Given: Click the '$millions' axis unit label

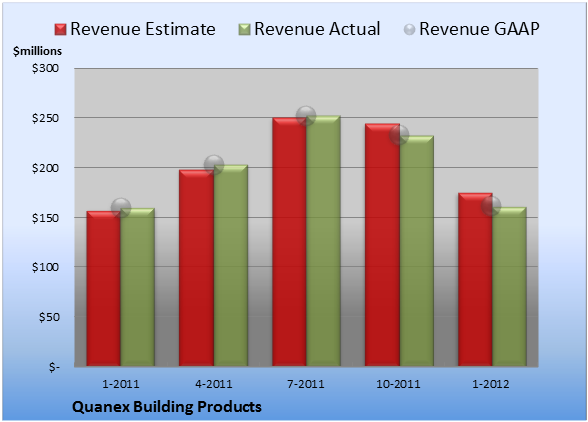Looking at the screenshot, I should click(38, 51).
